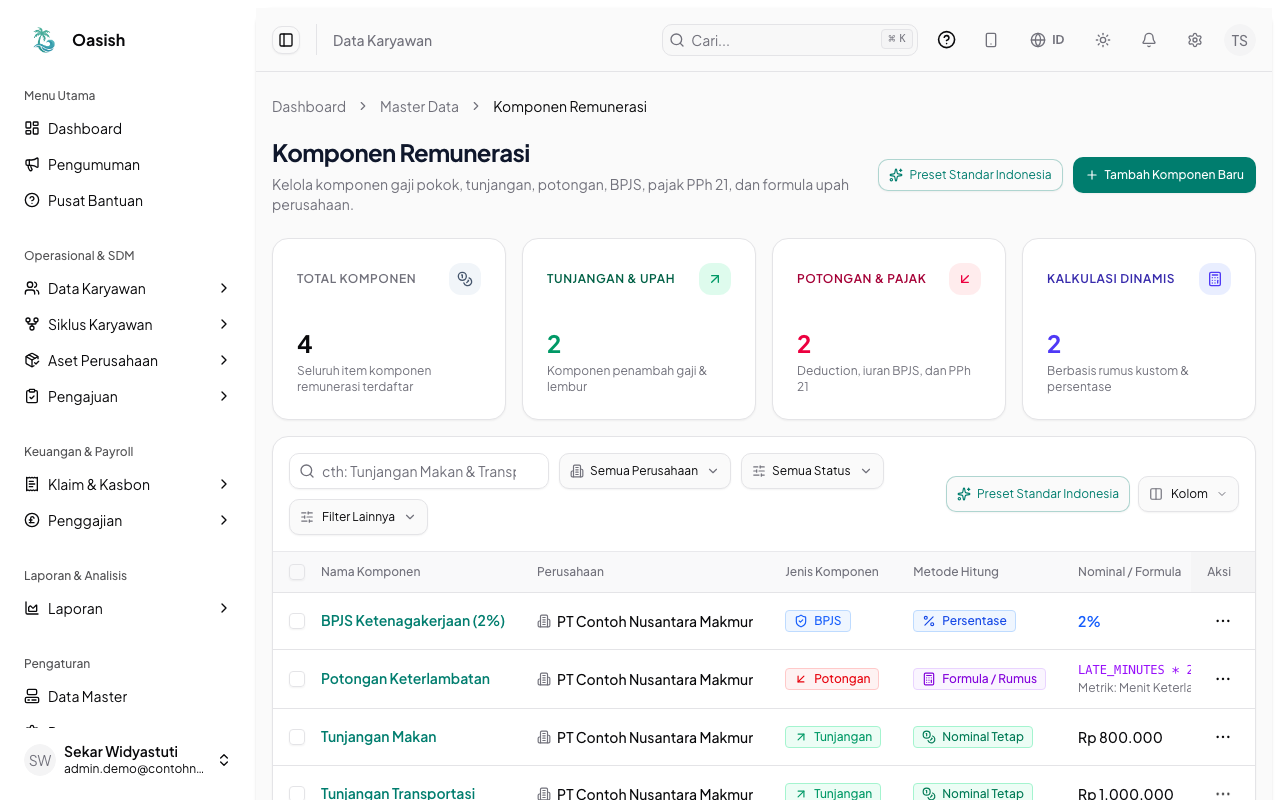This screenshot has height=800, width=1280.
Task: Open the Tunjangan Makan component link
Action: (379, 737)
